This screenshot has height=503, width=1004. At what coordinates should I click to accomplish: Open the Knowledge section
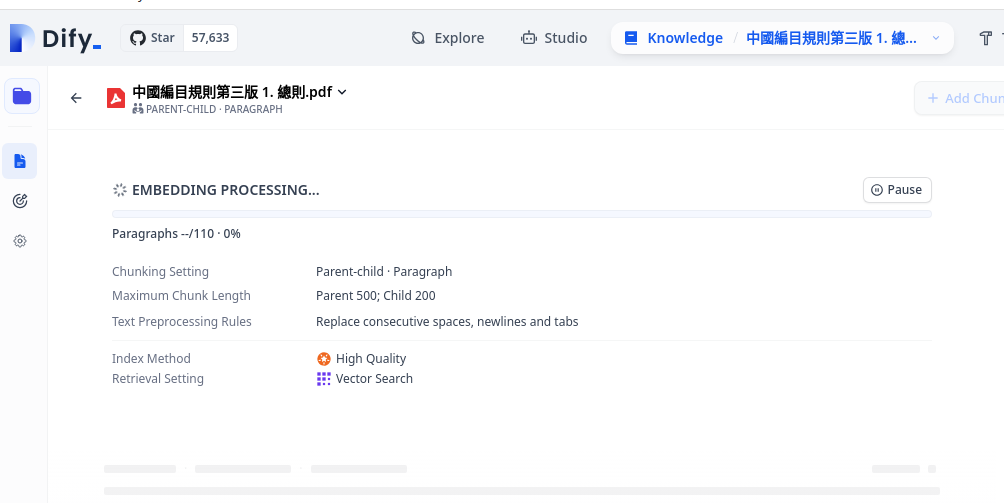tap(673, 38)
